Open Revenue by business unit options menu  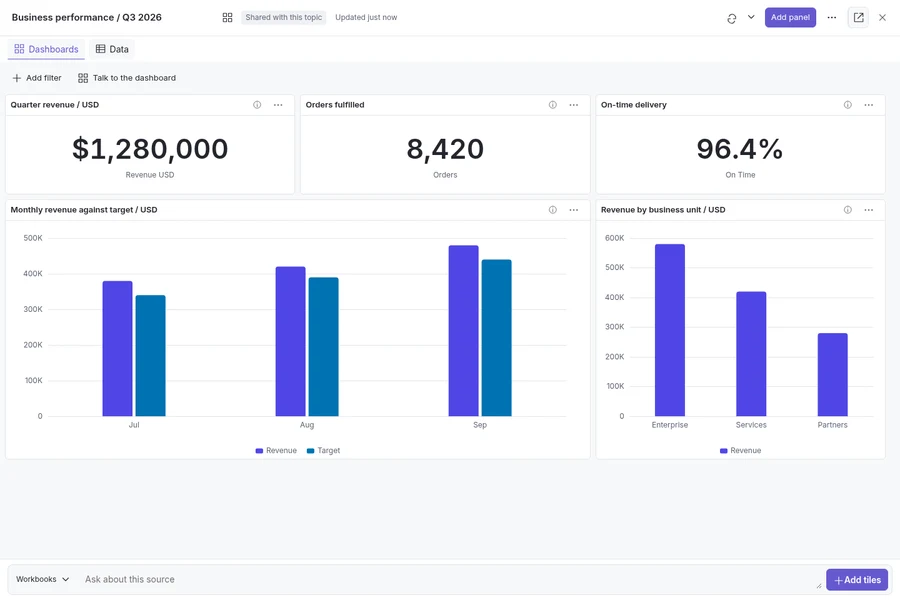(x=868, y=210)
